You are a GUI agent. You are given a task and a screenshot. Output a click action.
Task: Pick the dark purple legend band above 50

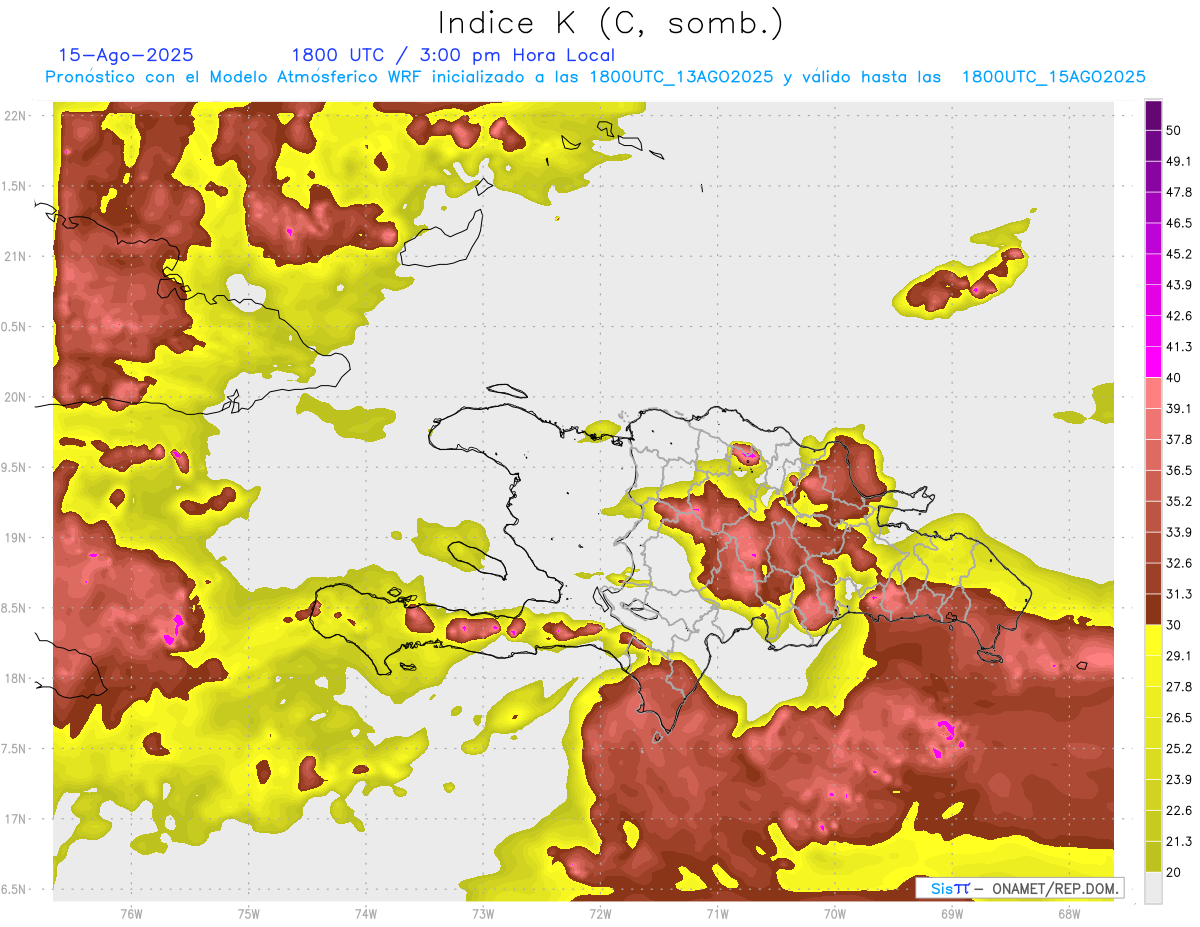pyautogui.click(x=1153, y=115)
